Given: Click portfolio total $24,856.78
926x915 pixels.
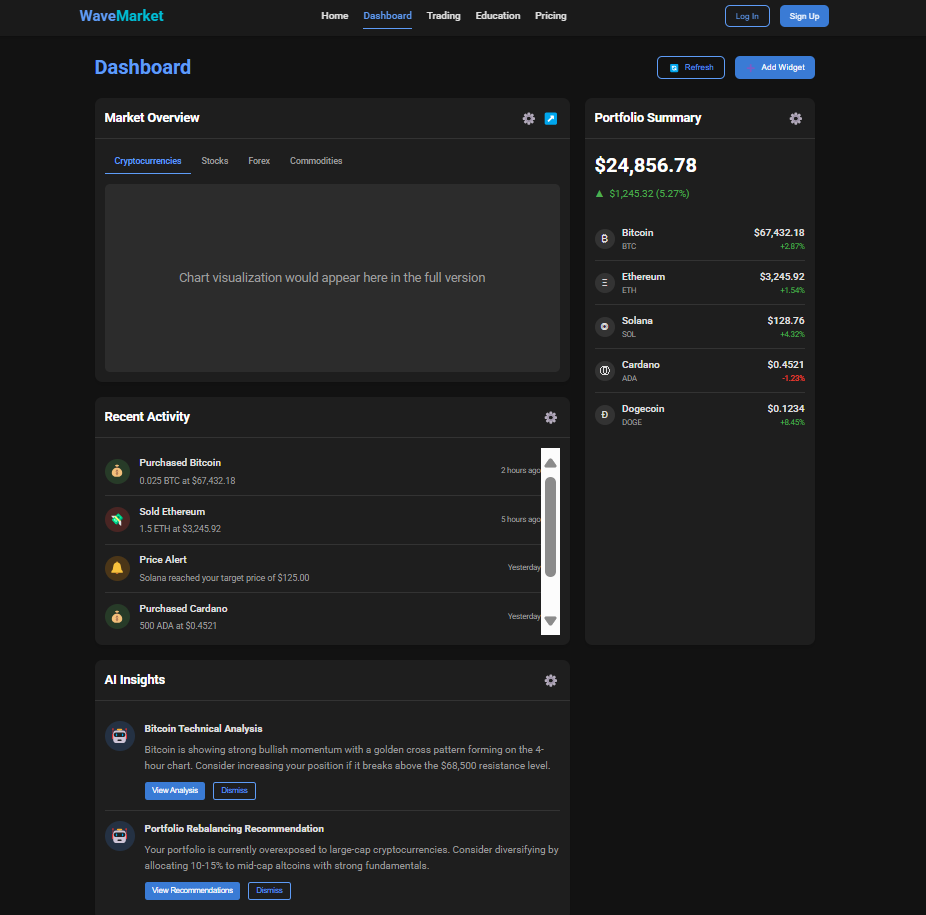Looking at the screenshot, I should 645,165.
